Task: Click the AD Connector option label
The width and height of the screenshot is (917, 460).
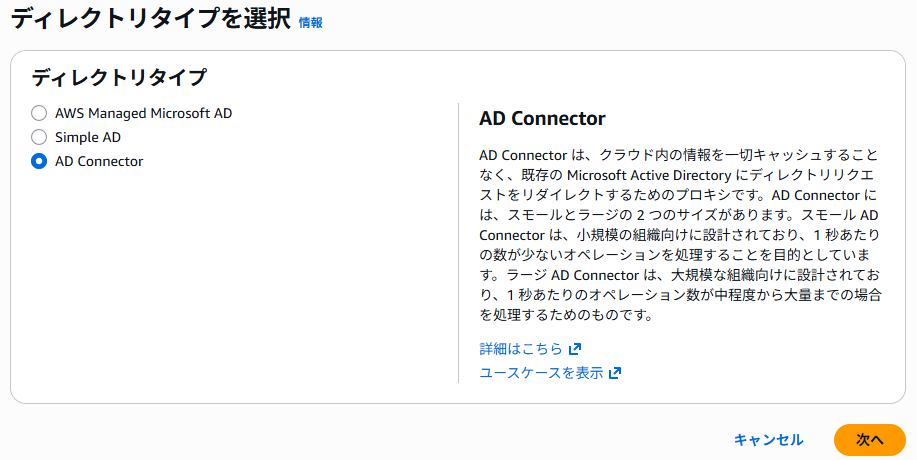Action: 99,161
